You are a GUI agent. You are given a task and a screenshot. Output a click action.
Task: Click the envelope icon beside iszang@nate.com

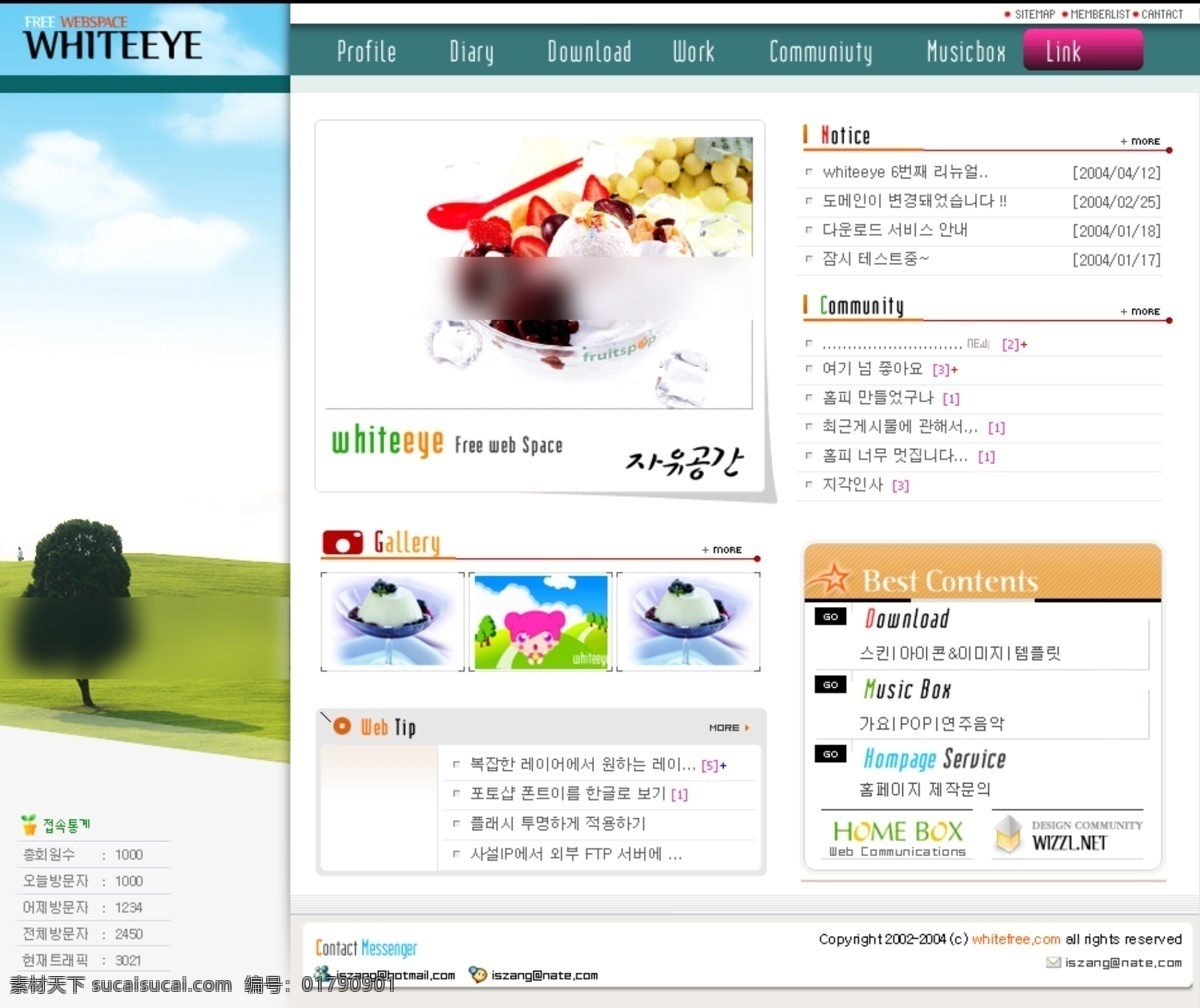(x=1053, y=962)
